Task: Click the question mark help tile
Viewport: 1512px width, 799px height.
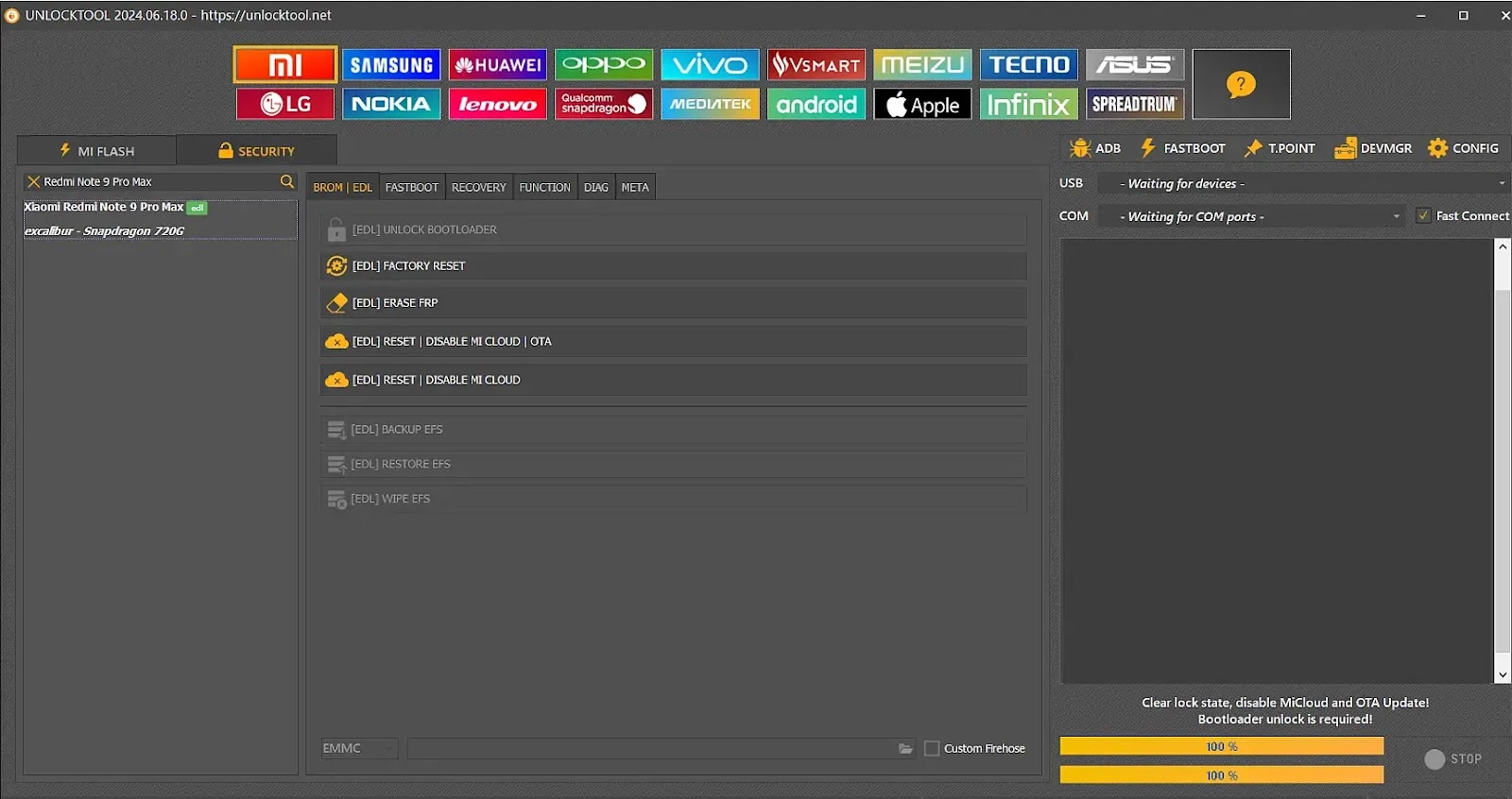Action: [1241, 84]
